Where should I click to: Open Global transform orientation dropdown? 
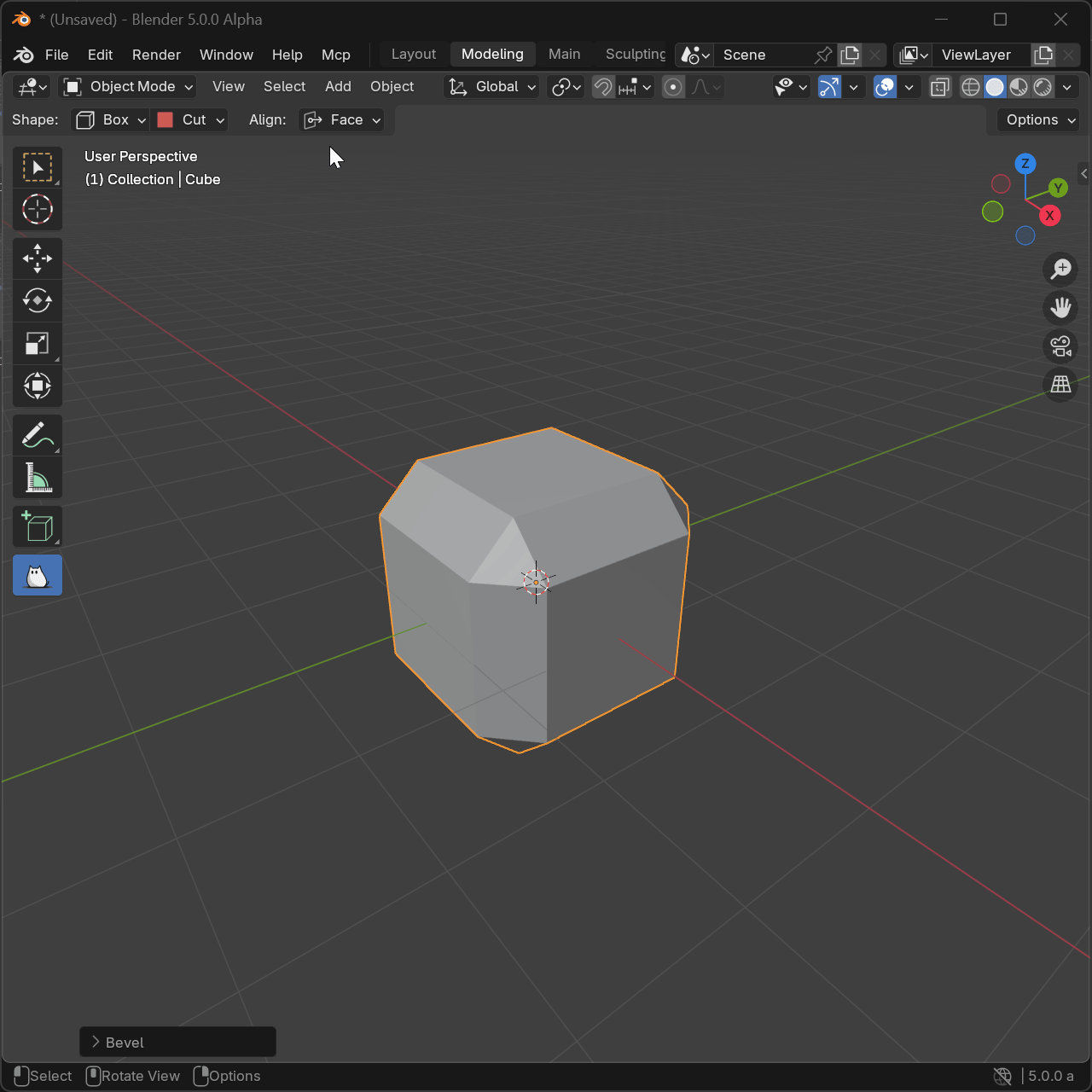pyautogui.click(x=493, y=87)
